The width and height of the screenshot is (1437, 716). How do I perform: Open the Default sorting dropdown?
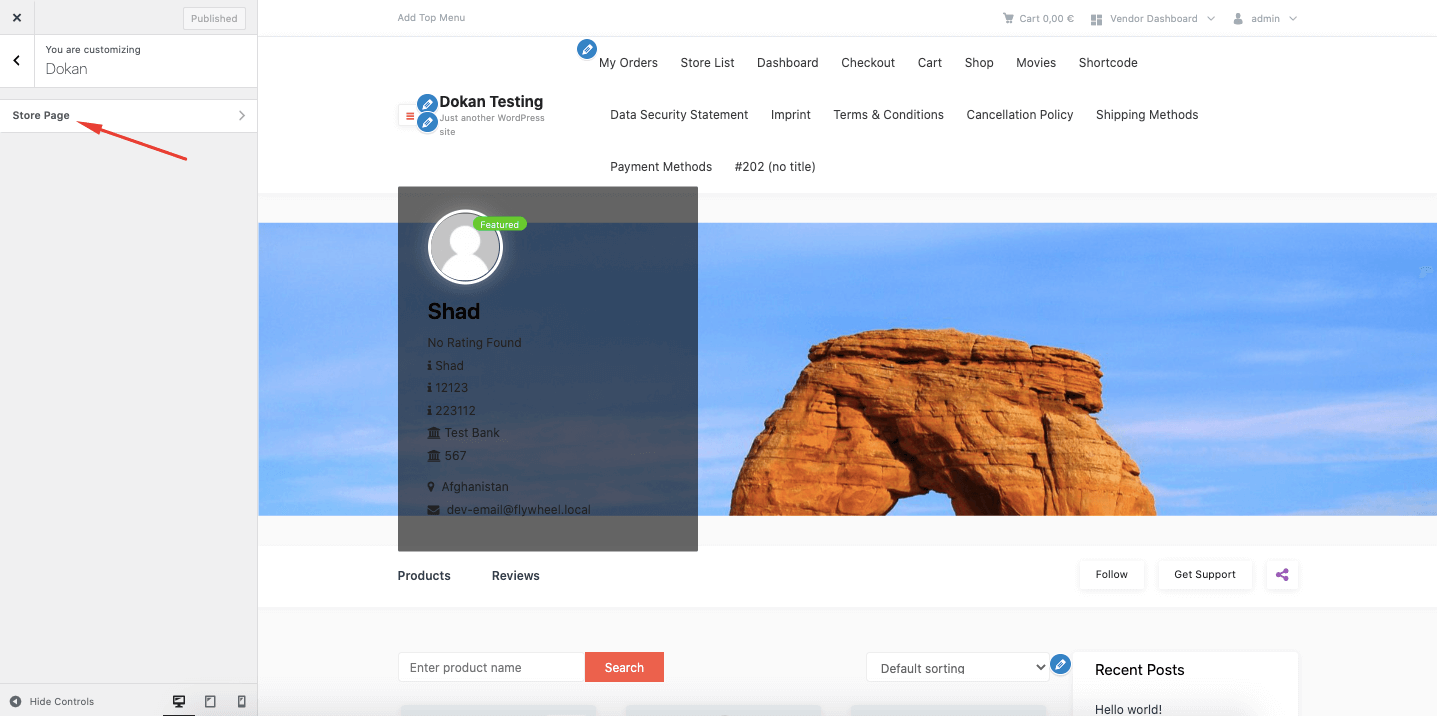[958, 668]
